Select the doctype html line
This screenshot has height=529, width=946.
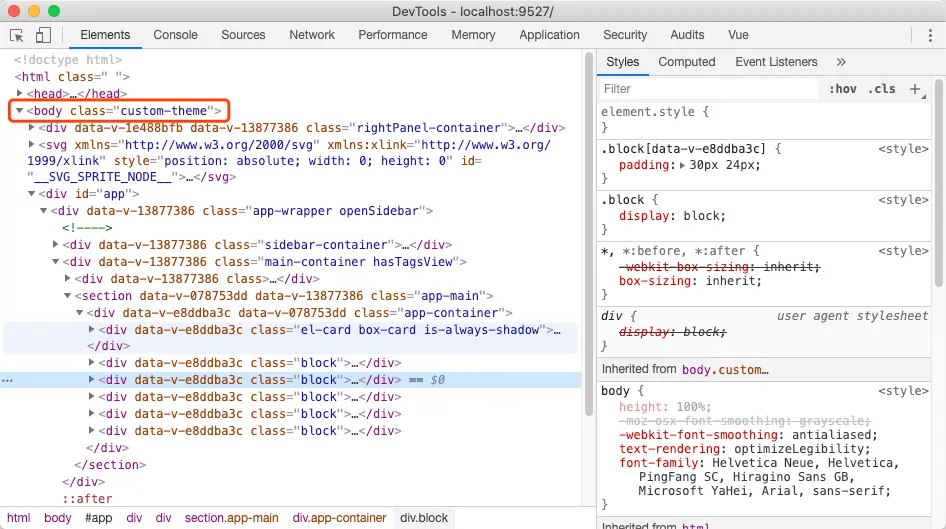[x=68, y=60]
